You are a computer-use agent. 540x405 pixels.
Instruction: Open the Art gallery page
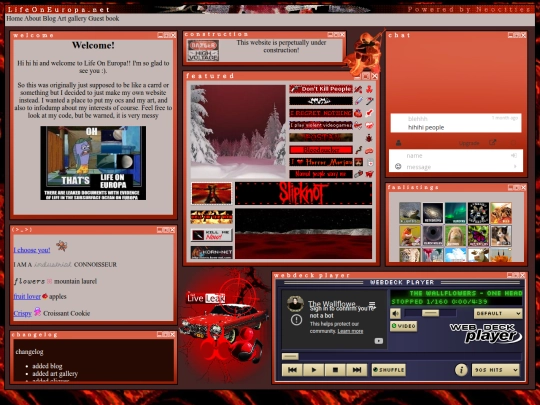tap(72, 19)
